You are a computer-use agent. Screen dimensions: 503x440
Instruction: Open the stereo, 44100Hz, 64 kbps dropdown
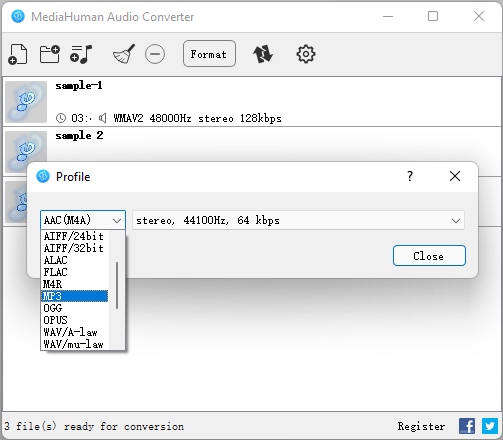298,220
